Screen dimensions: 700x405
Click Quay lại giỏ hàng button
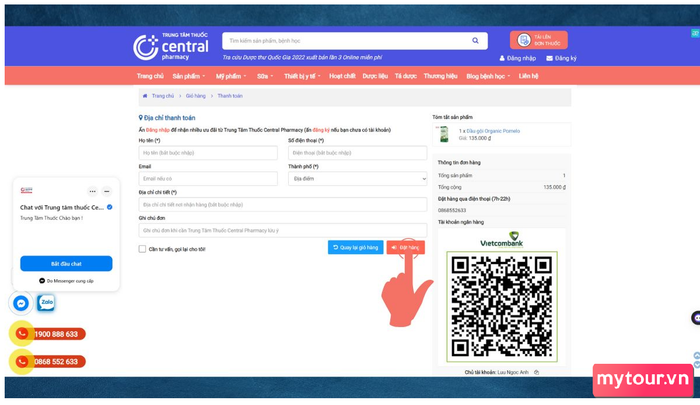[355, 247]
